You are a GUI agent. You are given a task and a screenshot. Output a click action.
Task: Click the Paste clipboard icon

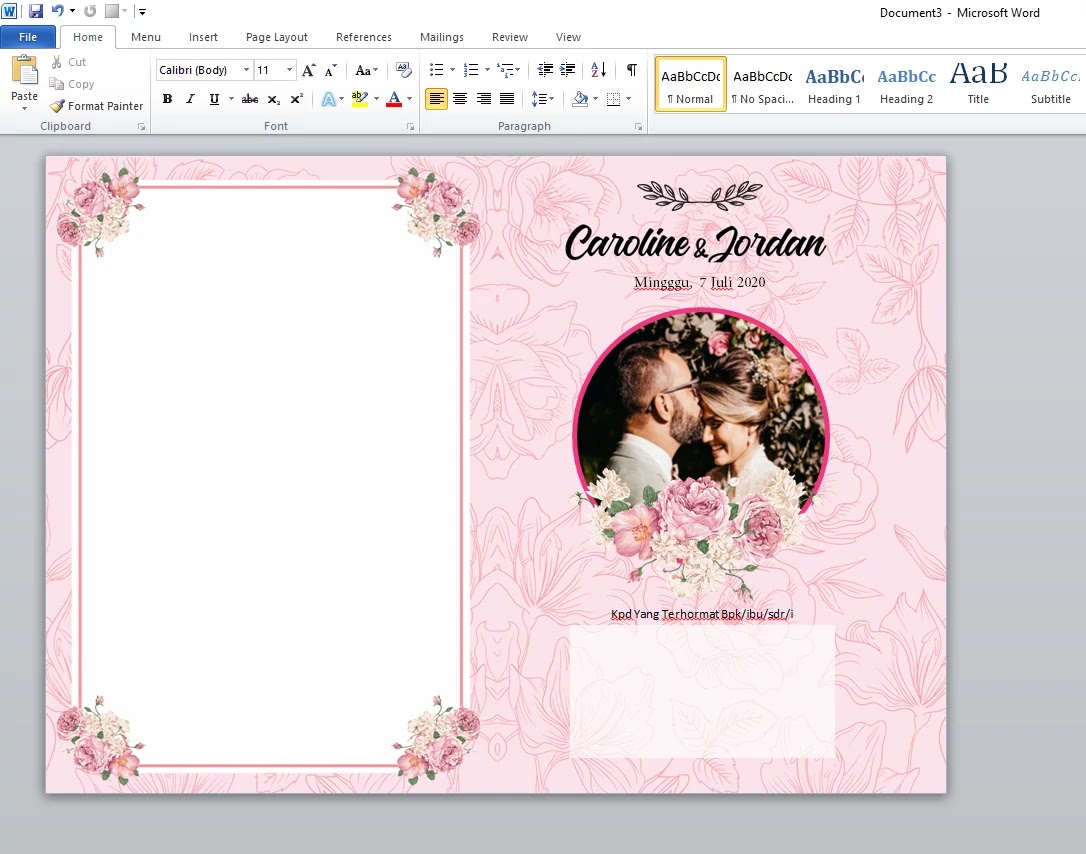pyautogui.click(x=25, y=71)
